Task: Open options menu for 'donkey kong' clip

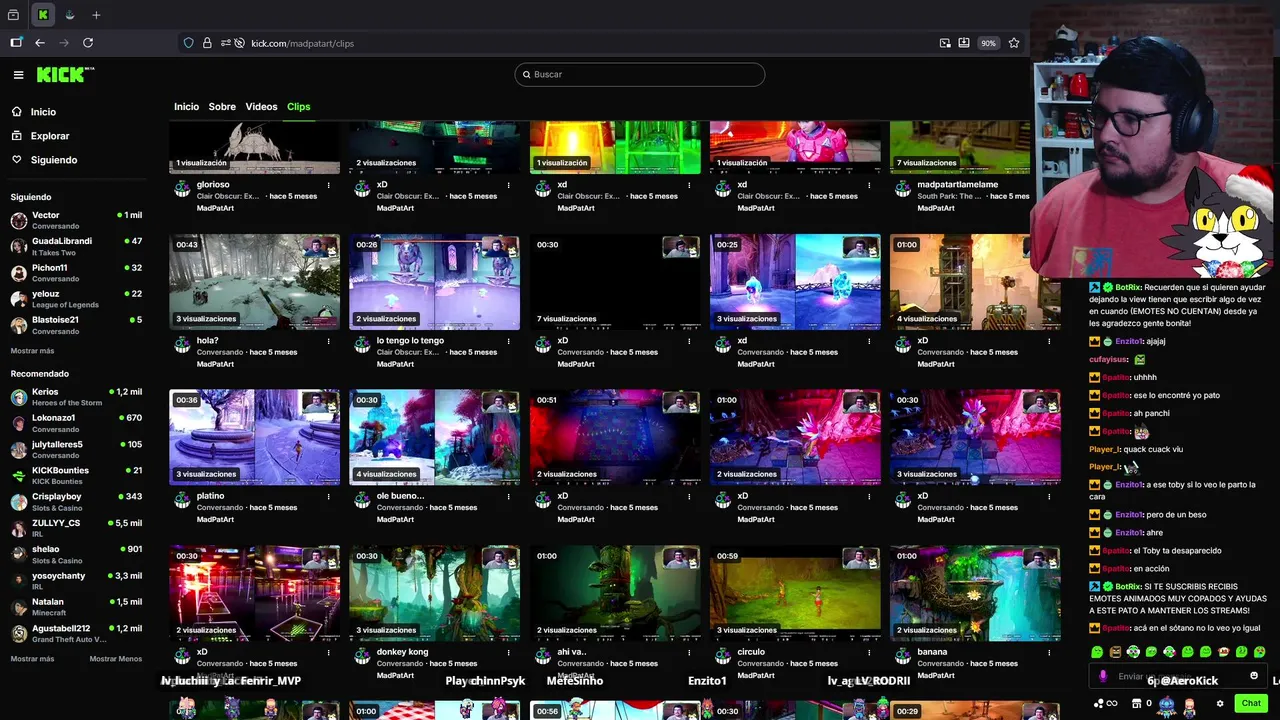Action: [508, 652]
